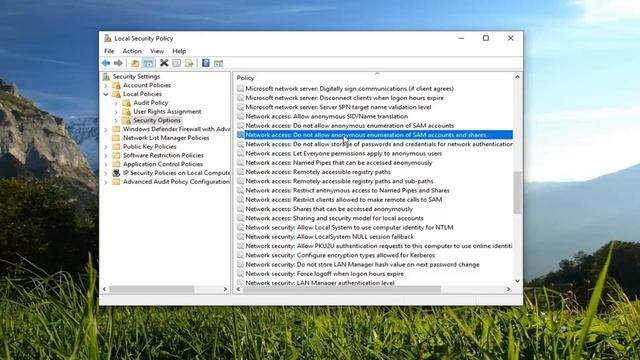Viewport: 640px width, 360px height.
Task: Click the Advanced Audit Policy Configuration folder icon
Action: [116, 182]
